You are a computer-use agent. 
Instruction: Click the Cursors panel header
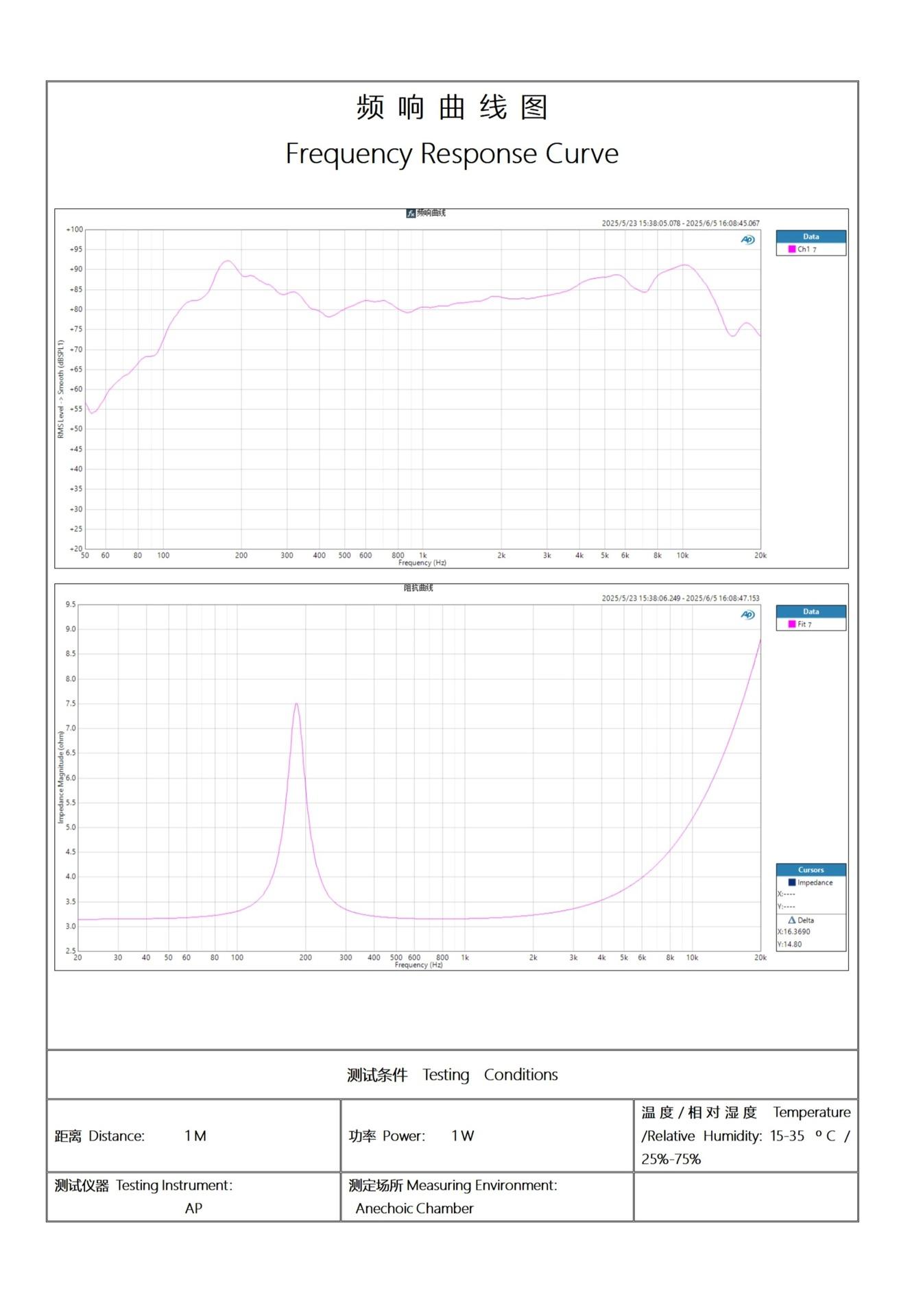click(811, 870)
